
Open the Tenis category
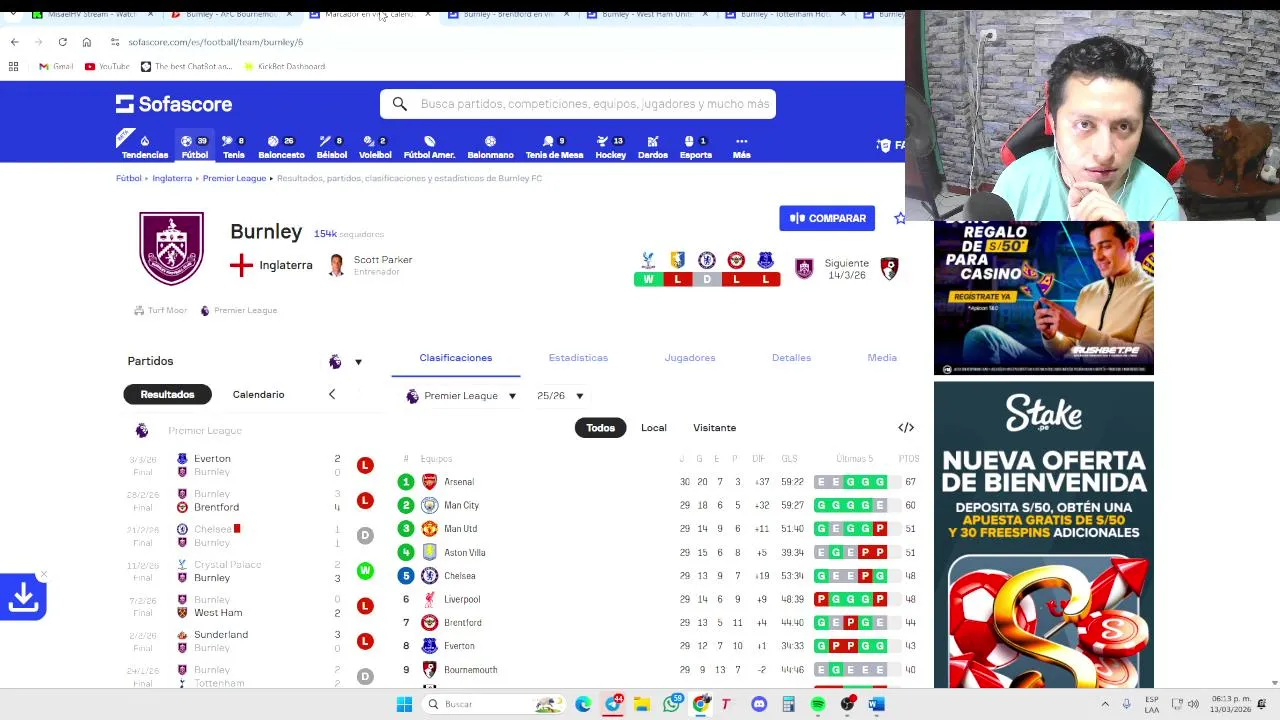[x=234, y=147]
